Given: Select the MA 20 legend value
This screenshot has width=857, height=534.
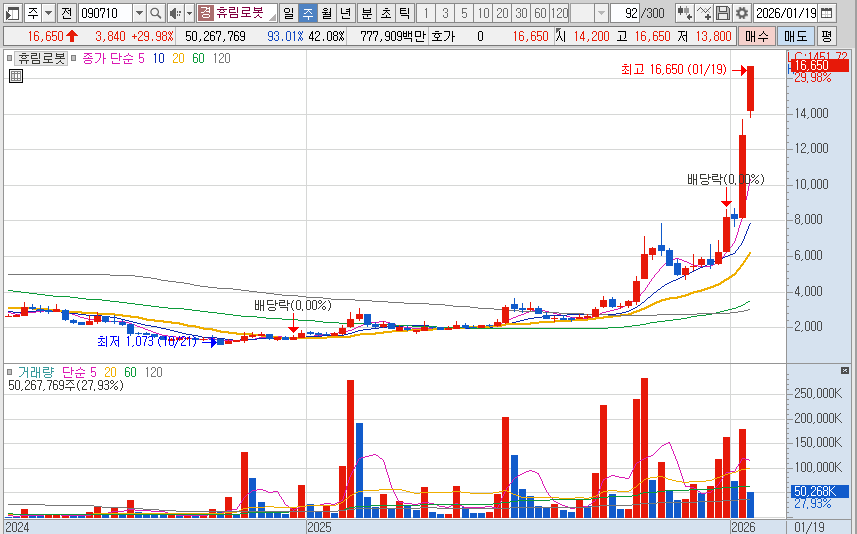Looking at the screenshot, I should 178,58.
